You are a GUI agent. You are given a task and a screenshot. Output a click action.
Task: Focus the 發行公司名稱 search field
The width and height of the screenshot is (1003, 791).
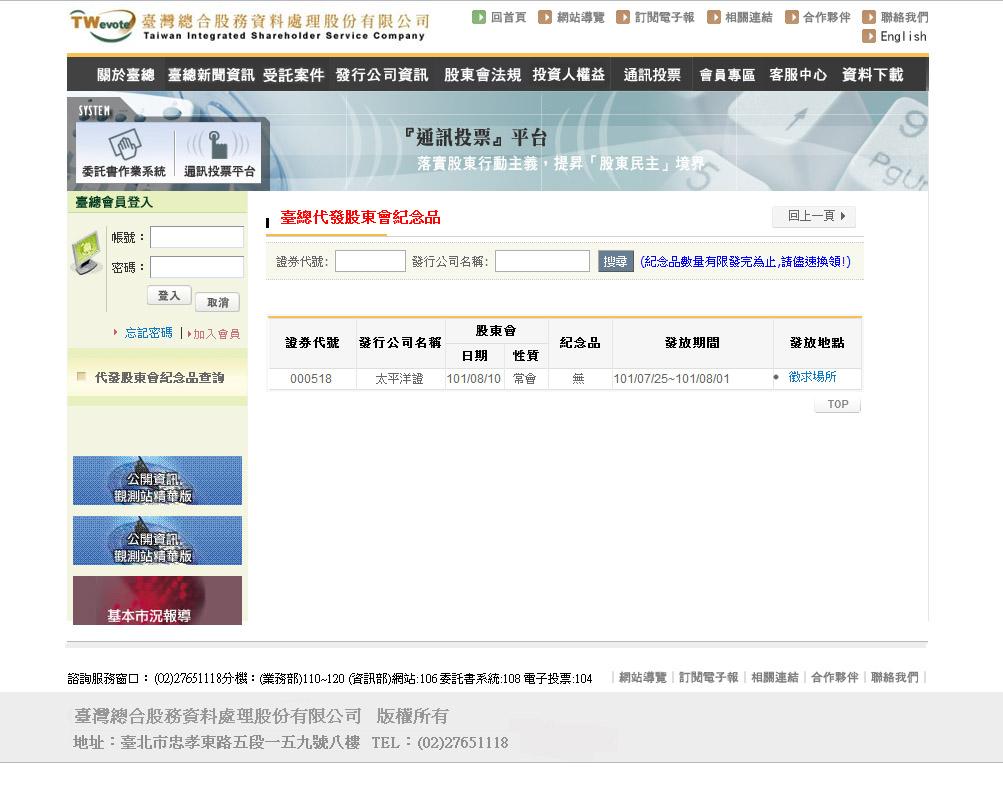click(x=542, y=261)
